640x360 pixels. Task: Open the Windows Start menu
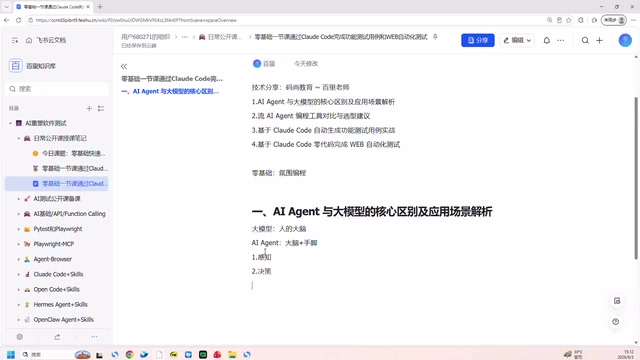[x=11, y=354]
